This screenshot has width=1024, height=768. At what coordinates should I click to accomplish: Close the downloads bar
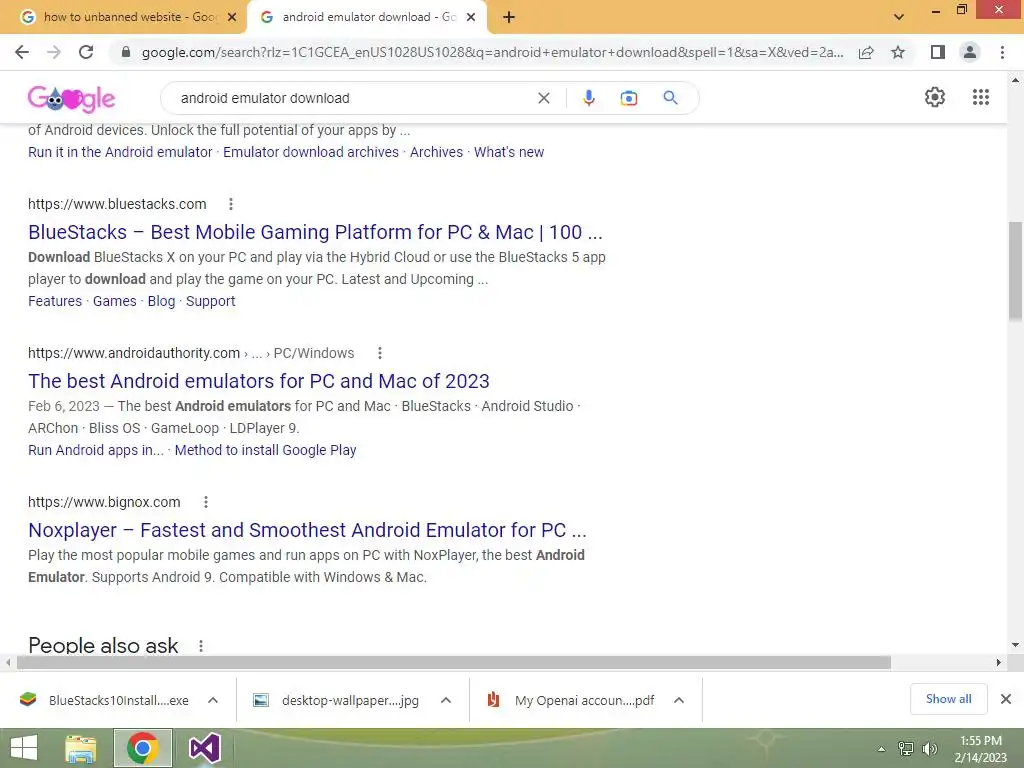click(x=1006, y=699)
